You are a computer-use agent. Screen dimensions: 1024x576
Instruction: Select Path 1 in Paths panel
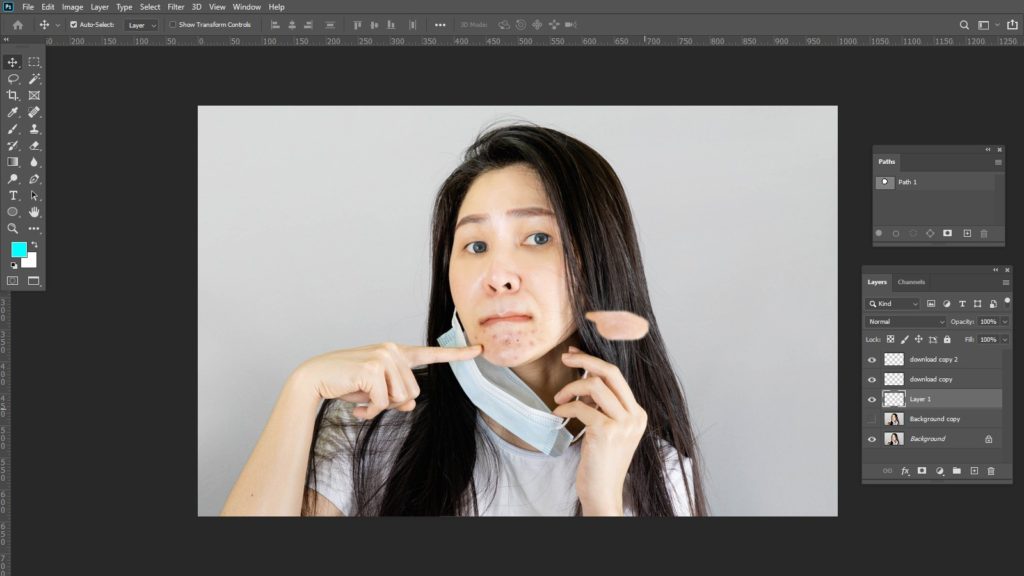(934, 182)
